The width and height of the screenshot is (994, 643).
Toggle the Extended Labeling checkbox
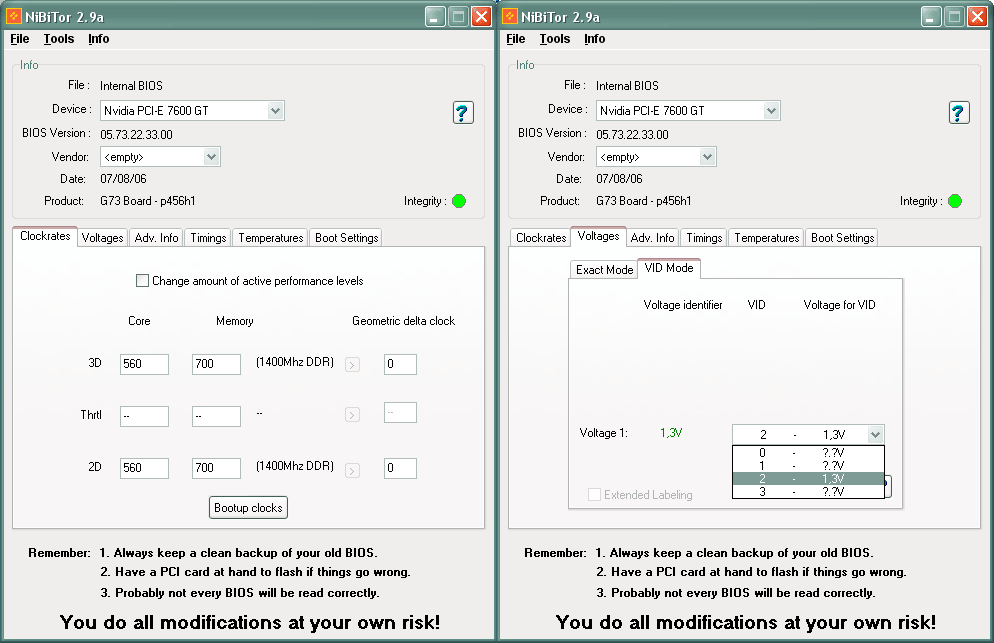(594, 495)
